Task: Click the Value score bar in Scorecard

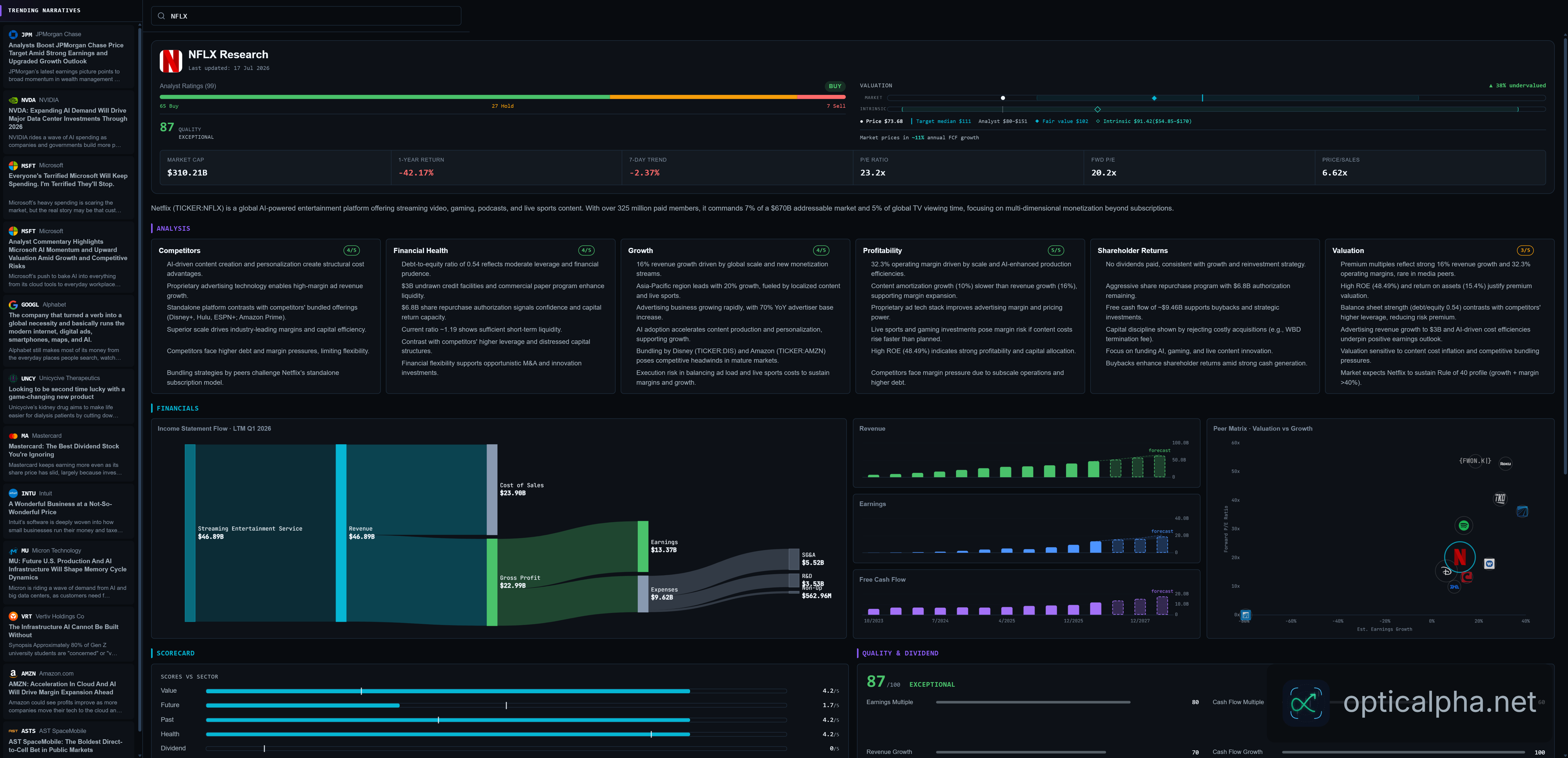Action: click(496, 691)
